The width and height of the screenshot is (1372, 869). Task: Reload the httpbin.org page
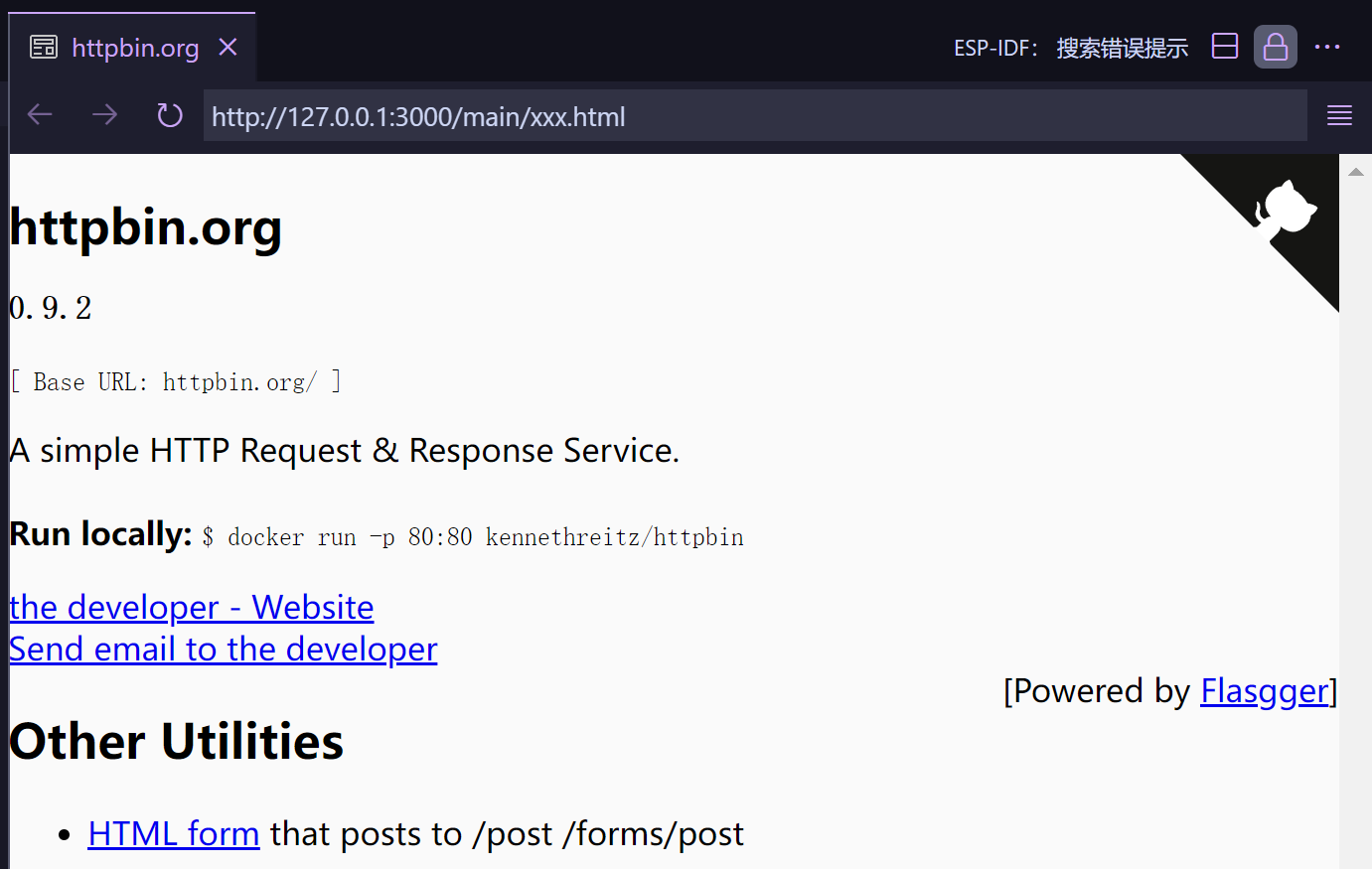169,114
